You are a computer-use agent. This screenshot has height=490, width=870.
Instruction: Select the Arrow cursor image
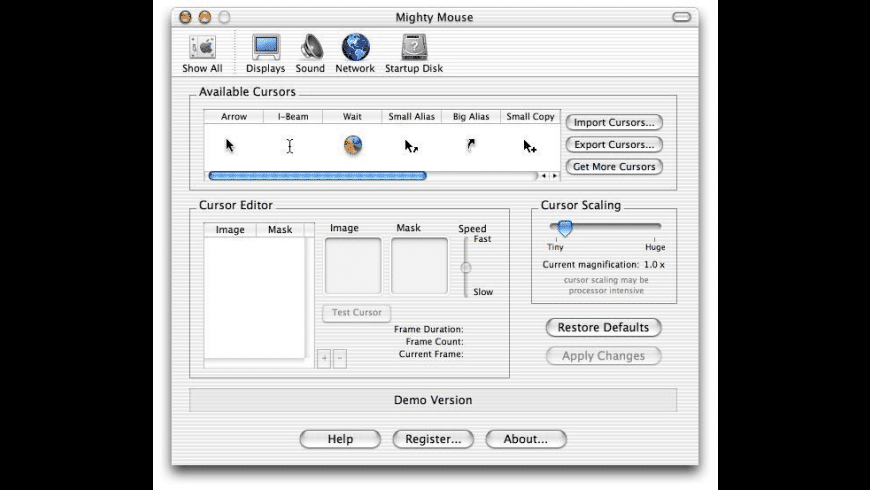tap(230, 146)
